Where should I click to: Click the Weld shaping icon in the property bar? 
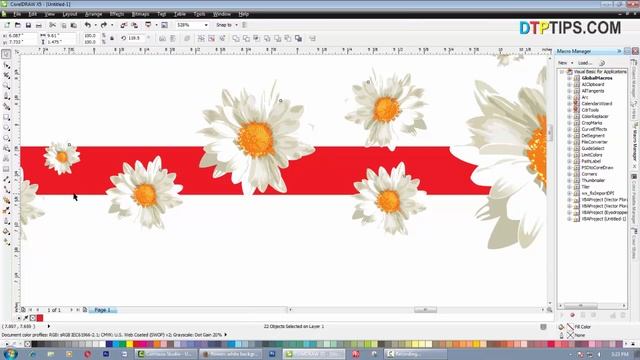[x=236, y=38]
